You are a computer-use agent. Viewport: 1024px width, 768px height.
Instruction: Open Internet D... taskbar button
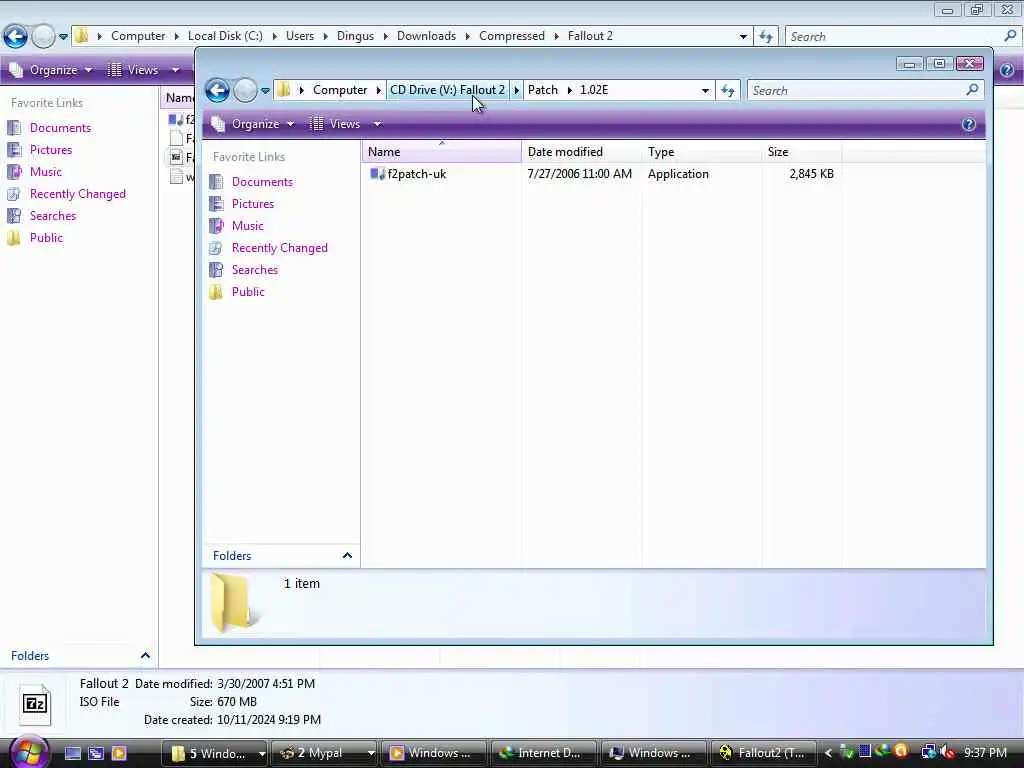tap(543, 754)
